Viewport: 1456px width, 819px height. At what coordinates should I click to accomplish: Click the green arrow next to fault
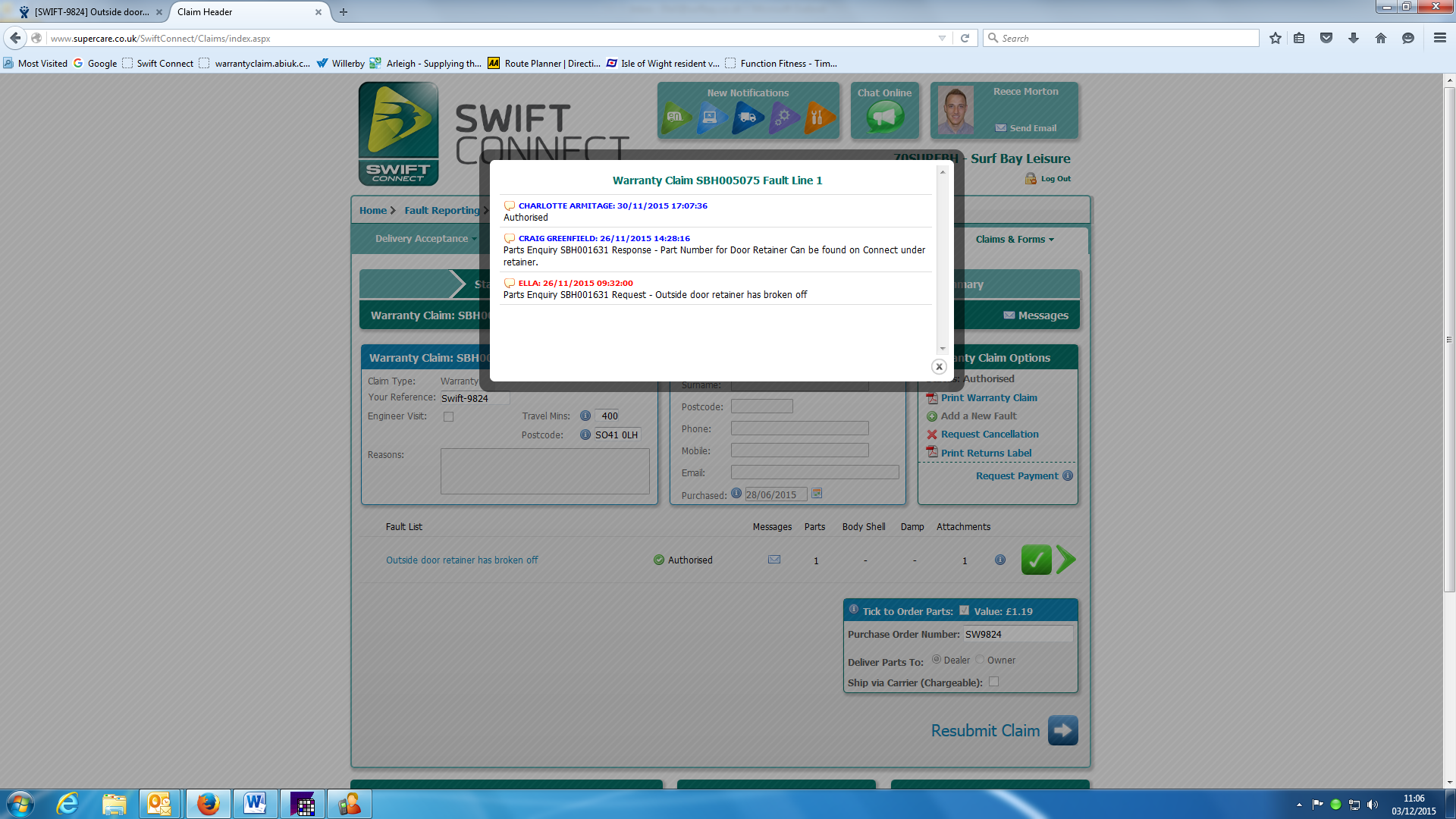click(x=1066, y=560)
